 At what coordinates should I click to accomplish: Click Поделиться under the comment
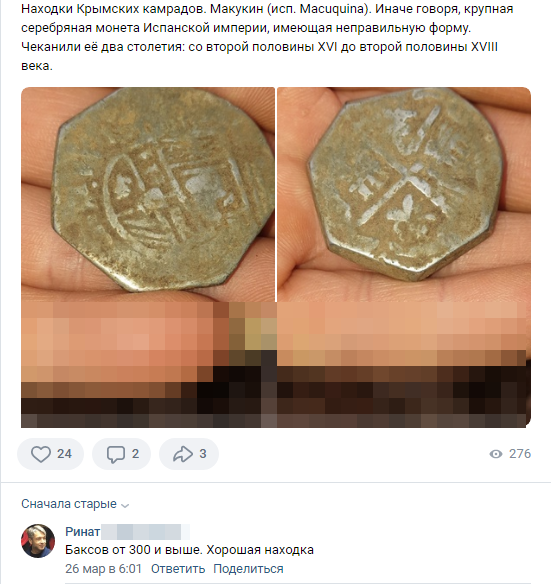248,569
